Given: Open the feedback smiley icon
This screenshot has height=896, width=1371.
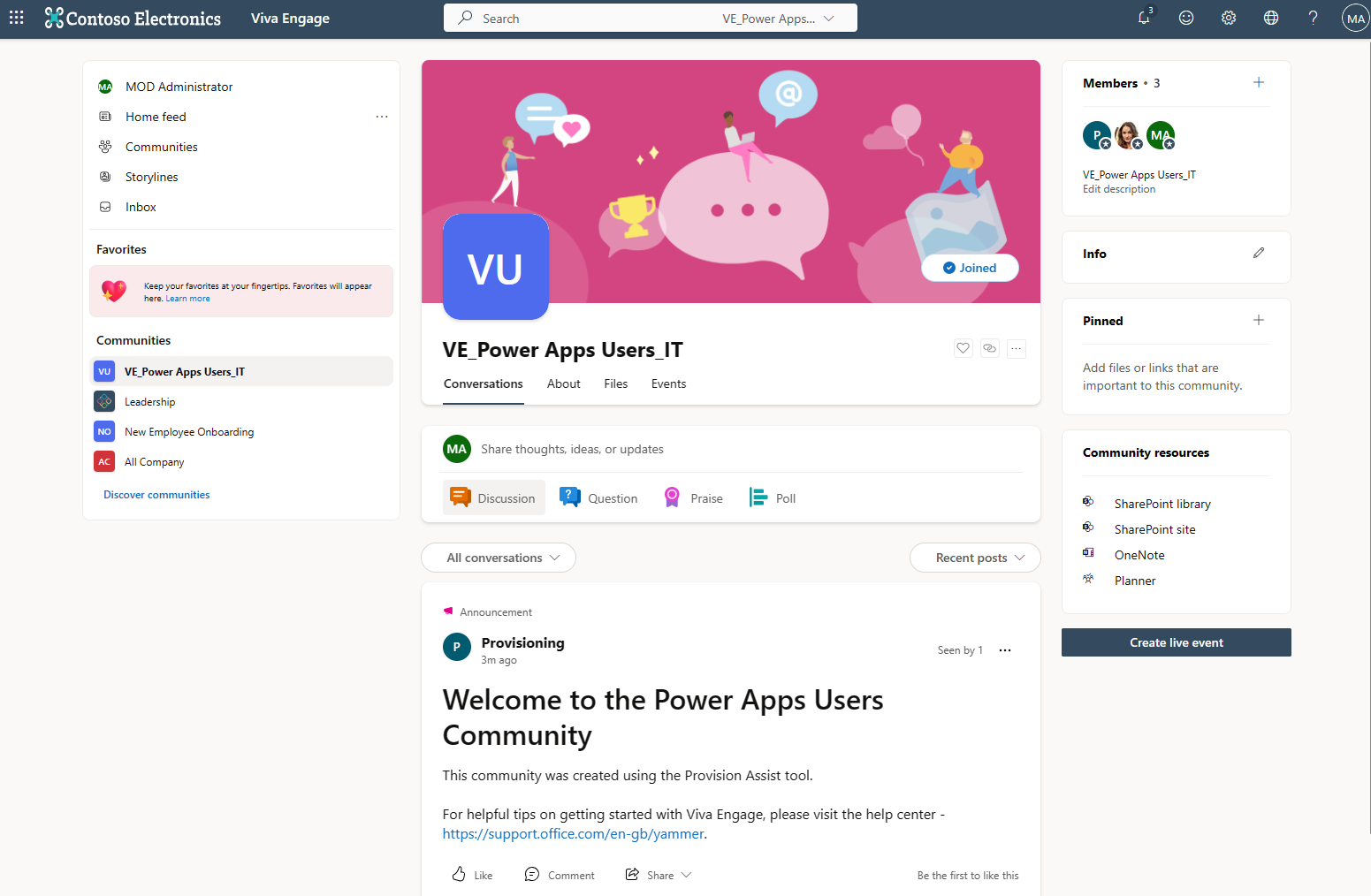Looking at the screenshot, I should 1186,18.
